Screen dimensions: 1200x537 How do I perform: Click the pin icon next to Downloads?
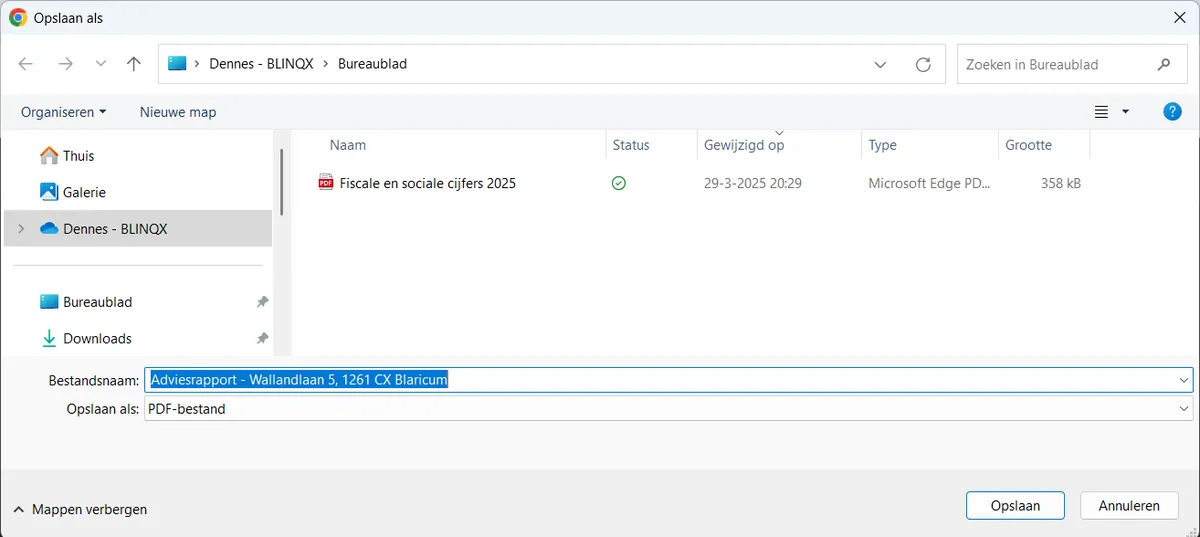pos(262,338)
